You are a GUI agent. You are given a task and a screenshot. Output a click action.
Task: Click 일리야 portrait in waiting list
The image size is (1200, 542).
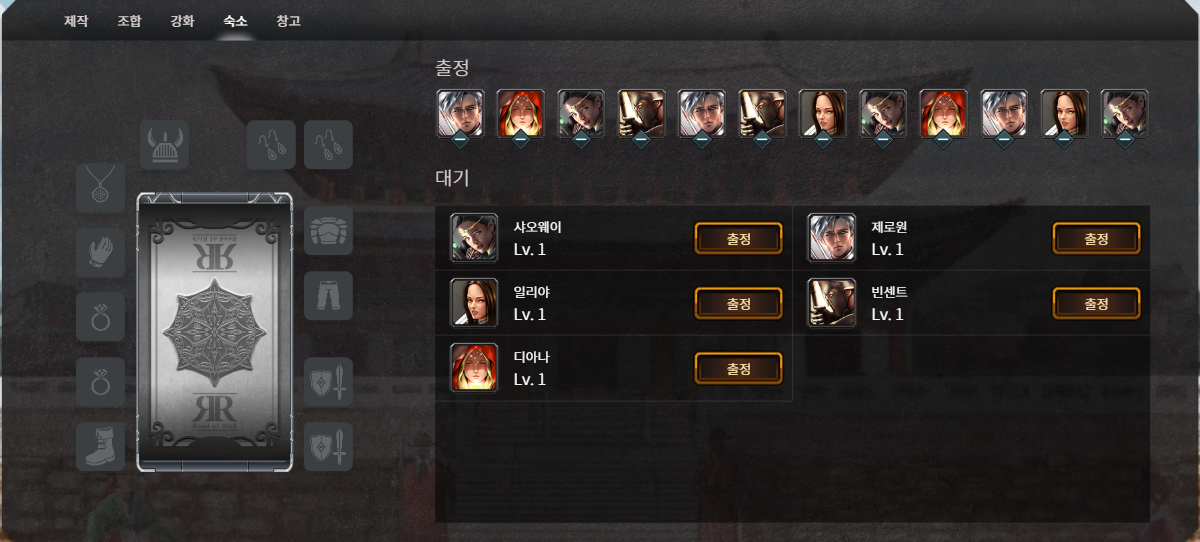[474, 303]
